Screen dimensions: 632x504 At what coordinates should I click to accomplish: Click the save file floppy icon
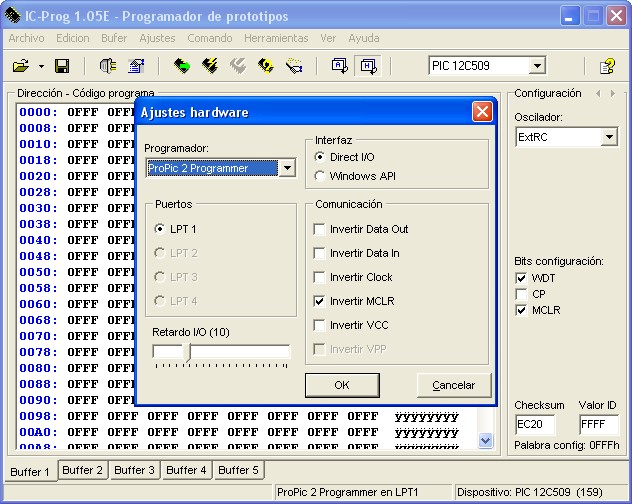click(62, 66)
